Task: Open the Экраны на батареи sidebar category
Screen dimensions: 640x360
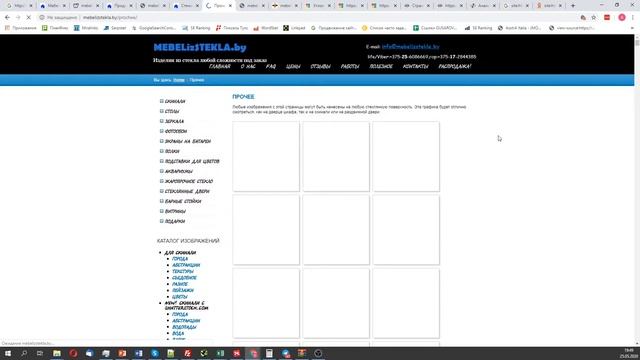Action: tap(188, 141)
